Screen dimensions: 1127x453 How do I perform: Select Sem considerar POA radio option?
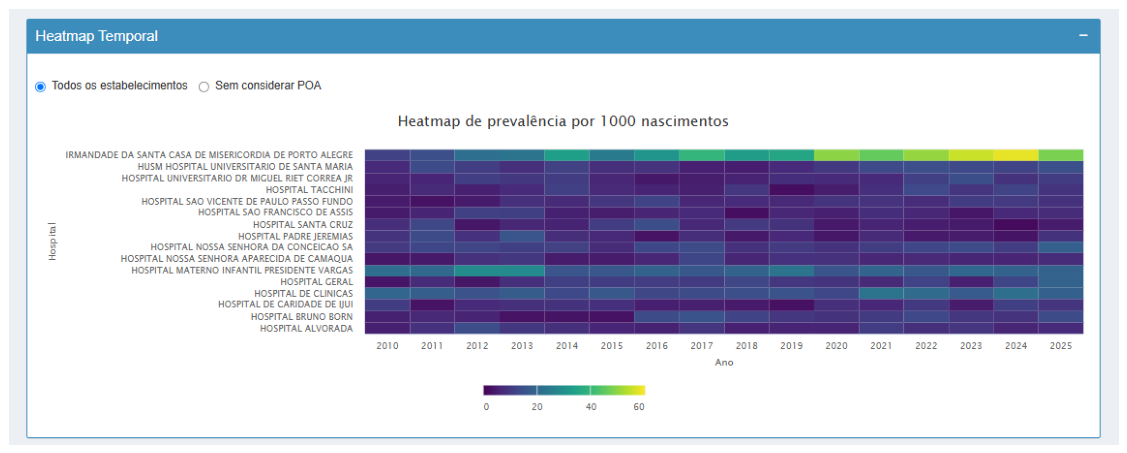click(x=203, y=86)
